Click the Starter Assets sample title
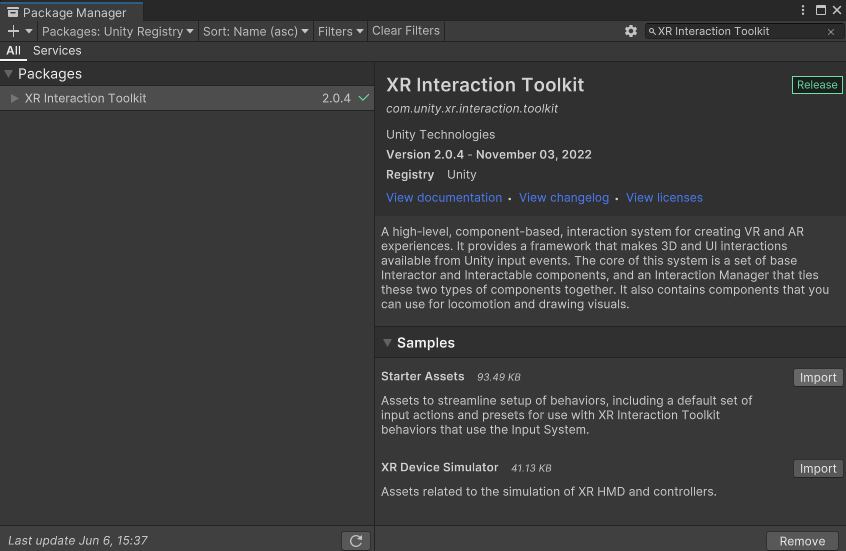 click(422, 376)
